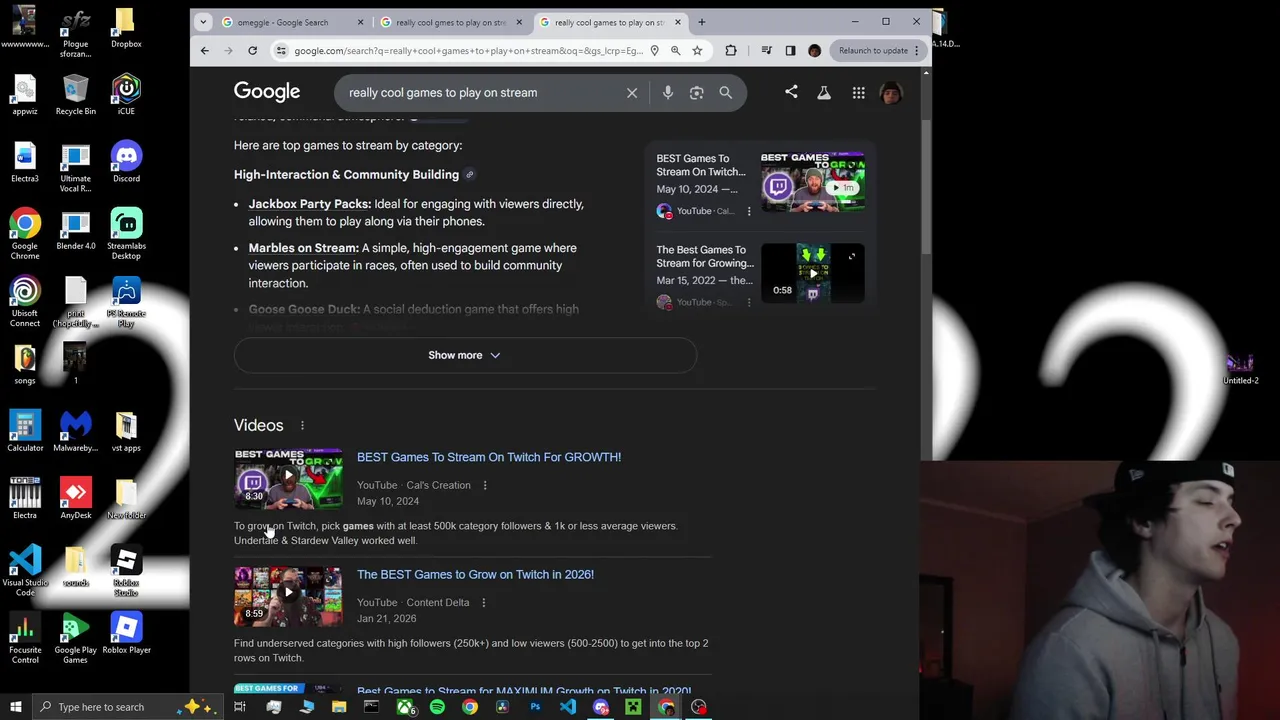Click the Chrome address bar URL
1280x720 pixels.
[x=468, y=50]
